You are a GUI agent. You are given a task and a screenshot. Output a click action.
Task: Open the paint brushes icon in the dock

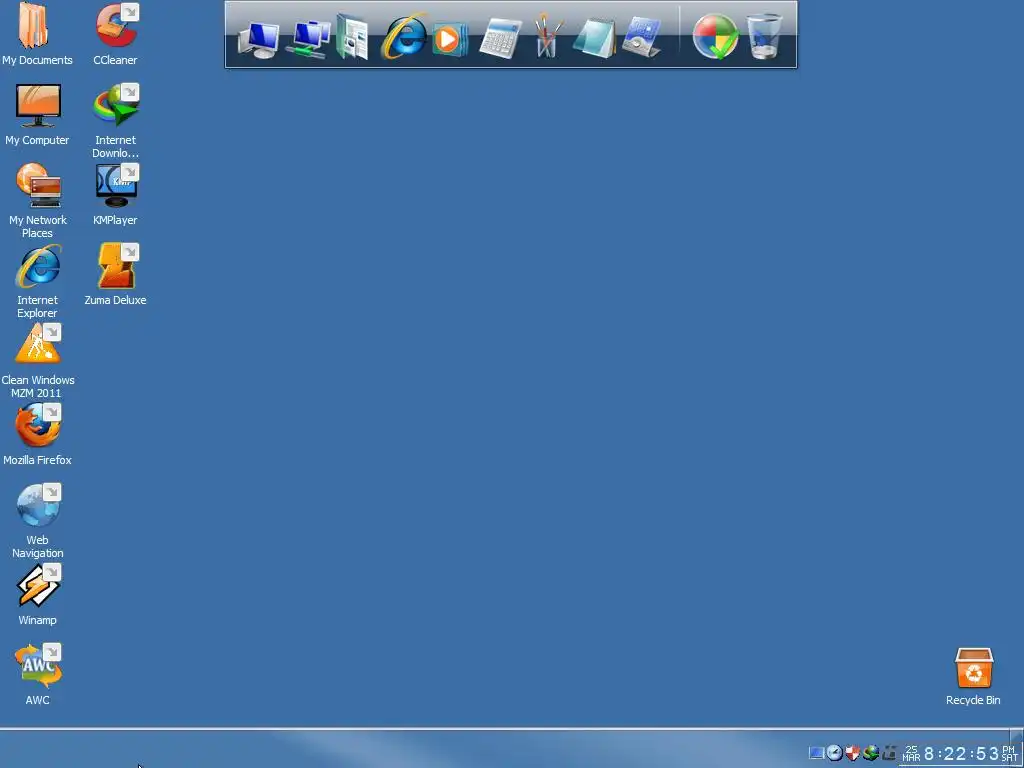pos(547,37)
